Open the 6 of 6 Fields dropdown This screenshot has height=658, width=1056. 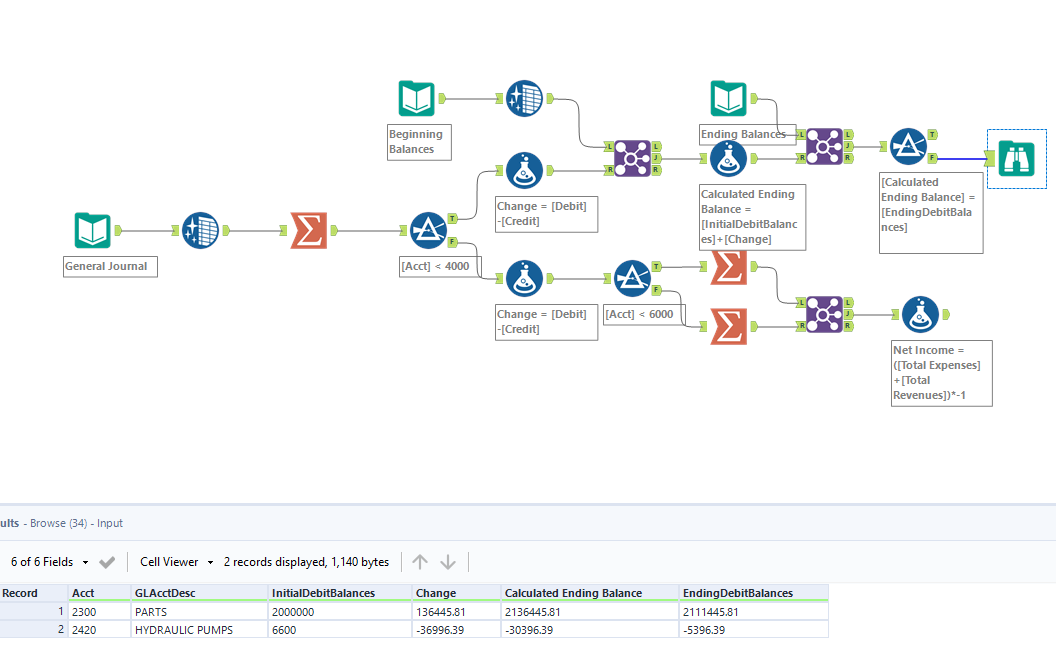49,562
